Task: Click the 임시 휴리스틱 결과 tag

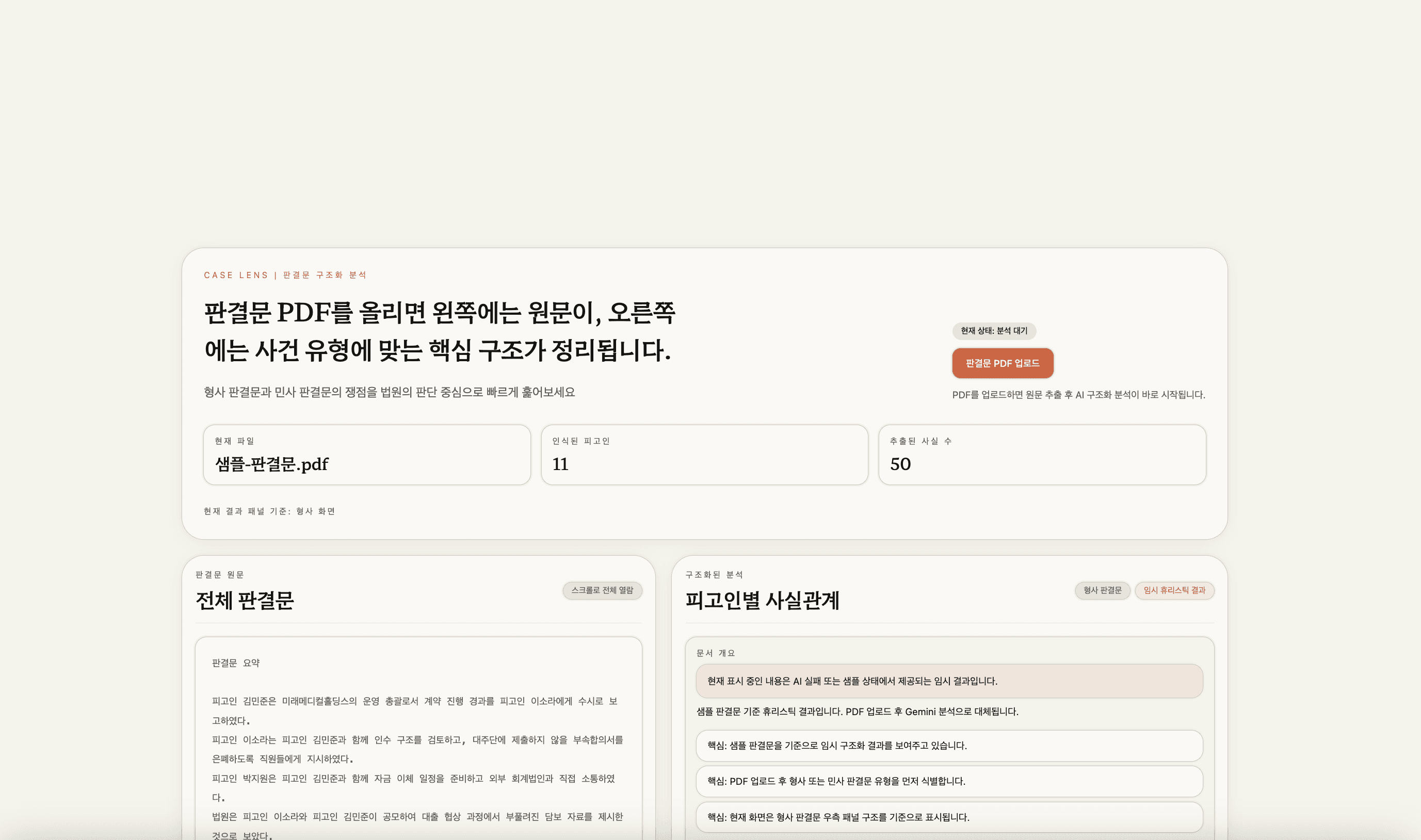Action: coord(1174,590)
